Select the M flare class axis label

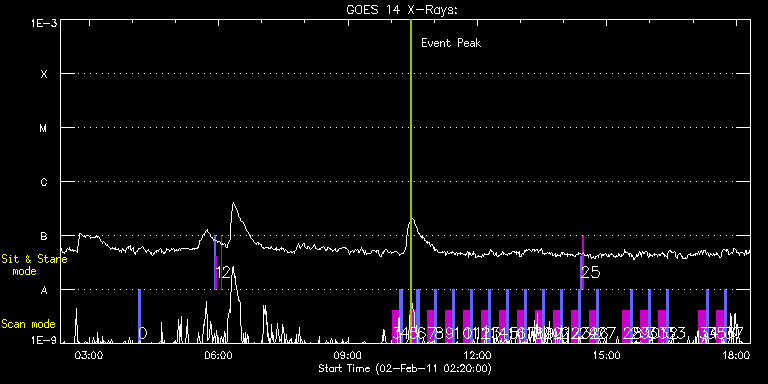(44, 128)
